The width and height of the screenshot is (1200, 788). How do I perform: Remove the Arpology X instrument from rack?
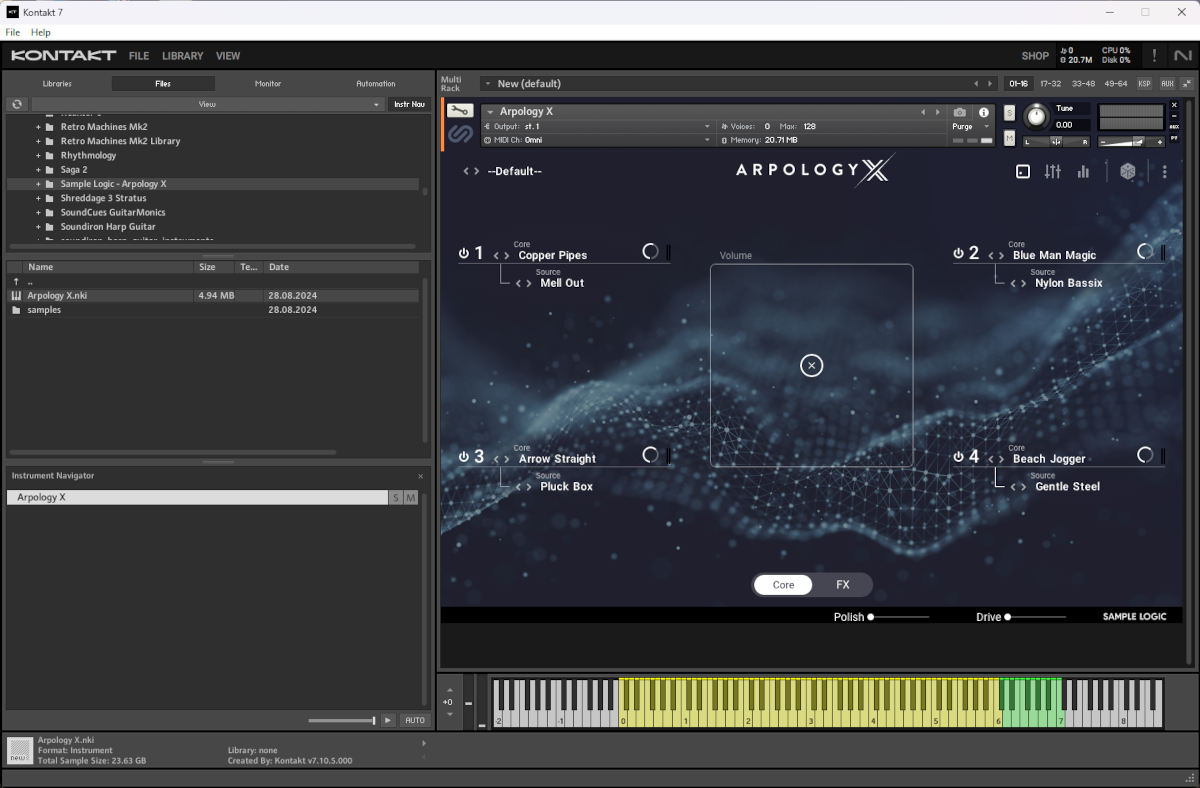tap(1174, 104)
